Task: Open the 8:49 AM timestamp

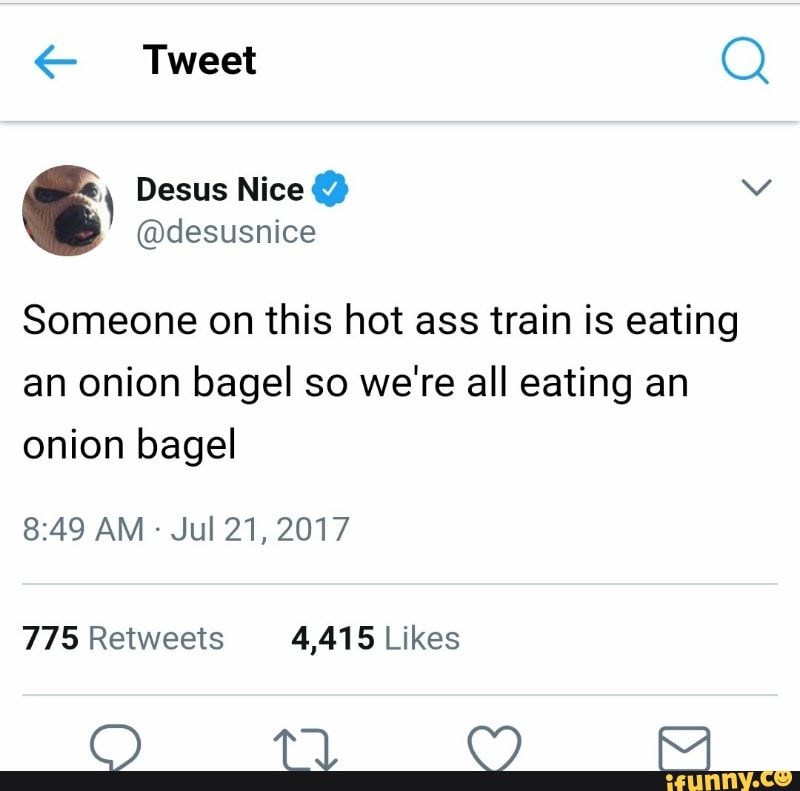Action: 83,529
